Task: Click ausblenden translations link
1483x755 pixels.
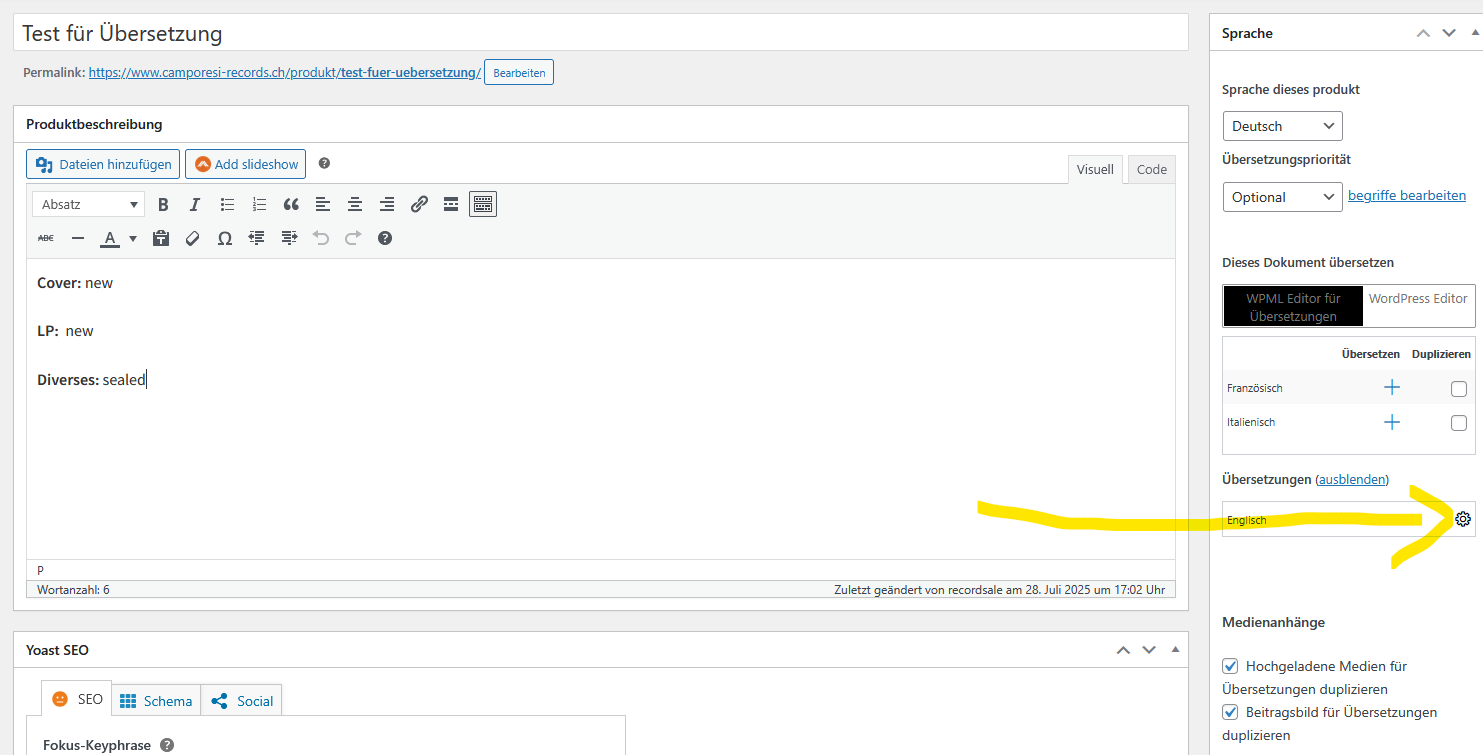Action: (1352, 479)
